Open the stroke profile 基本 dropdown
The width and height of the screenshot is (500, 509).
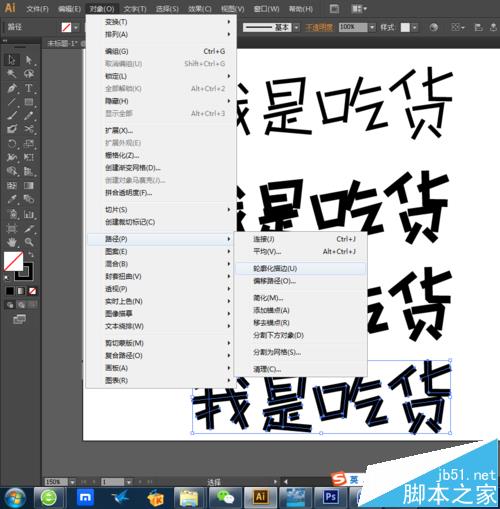297,27
